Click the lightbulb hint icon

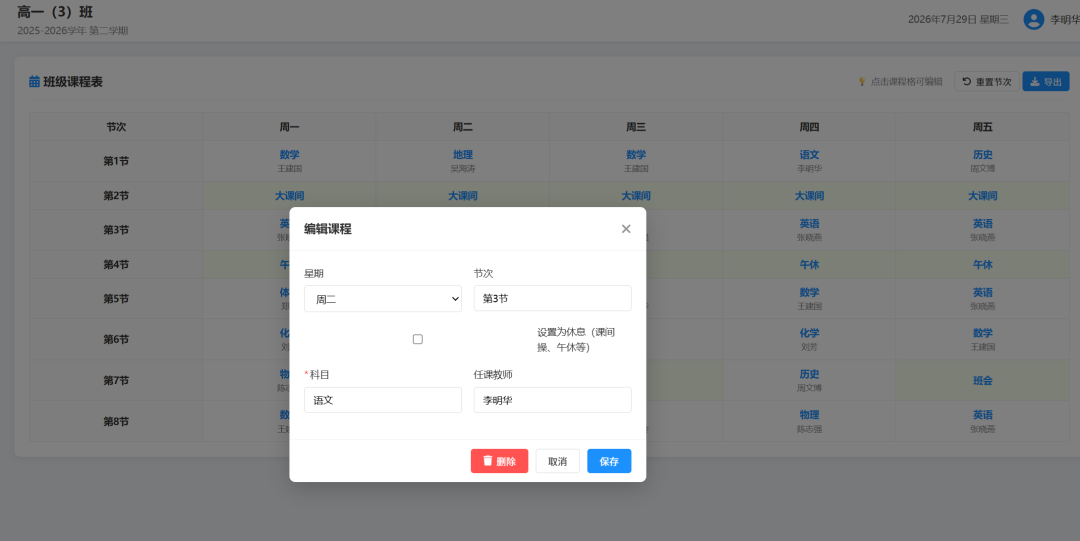pyautogui.click(x=861, y=81)
